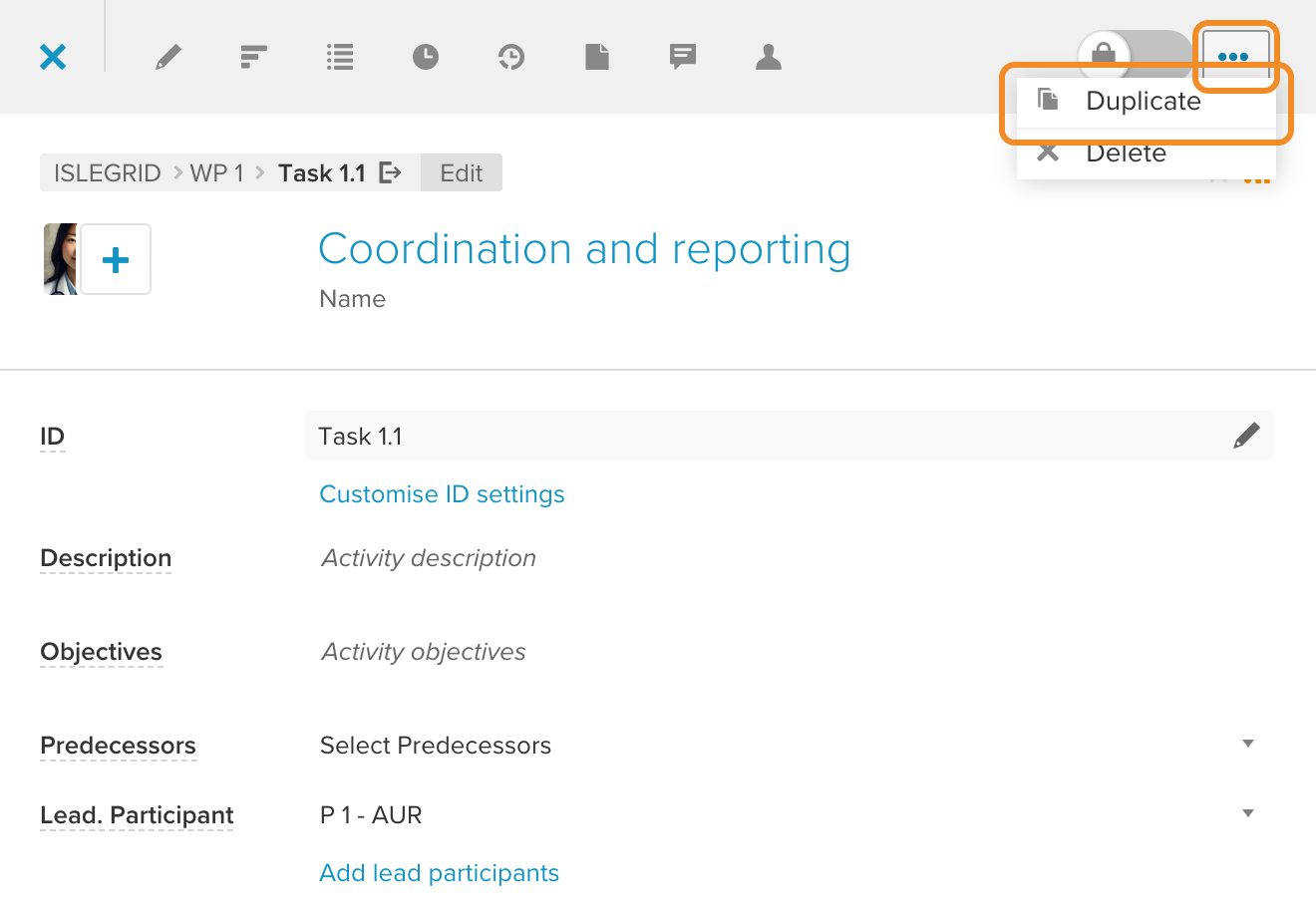Click the Task 1.1 ID field
Viewport: 1316px width, 917px height.
(790, 436)
